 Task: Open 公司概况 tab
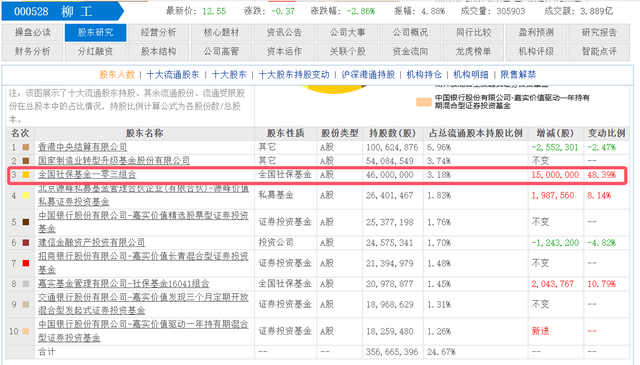[410, 33]
